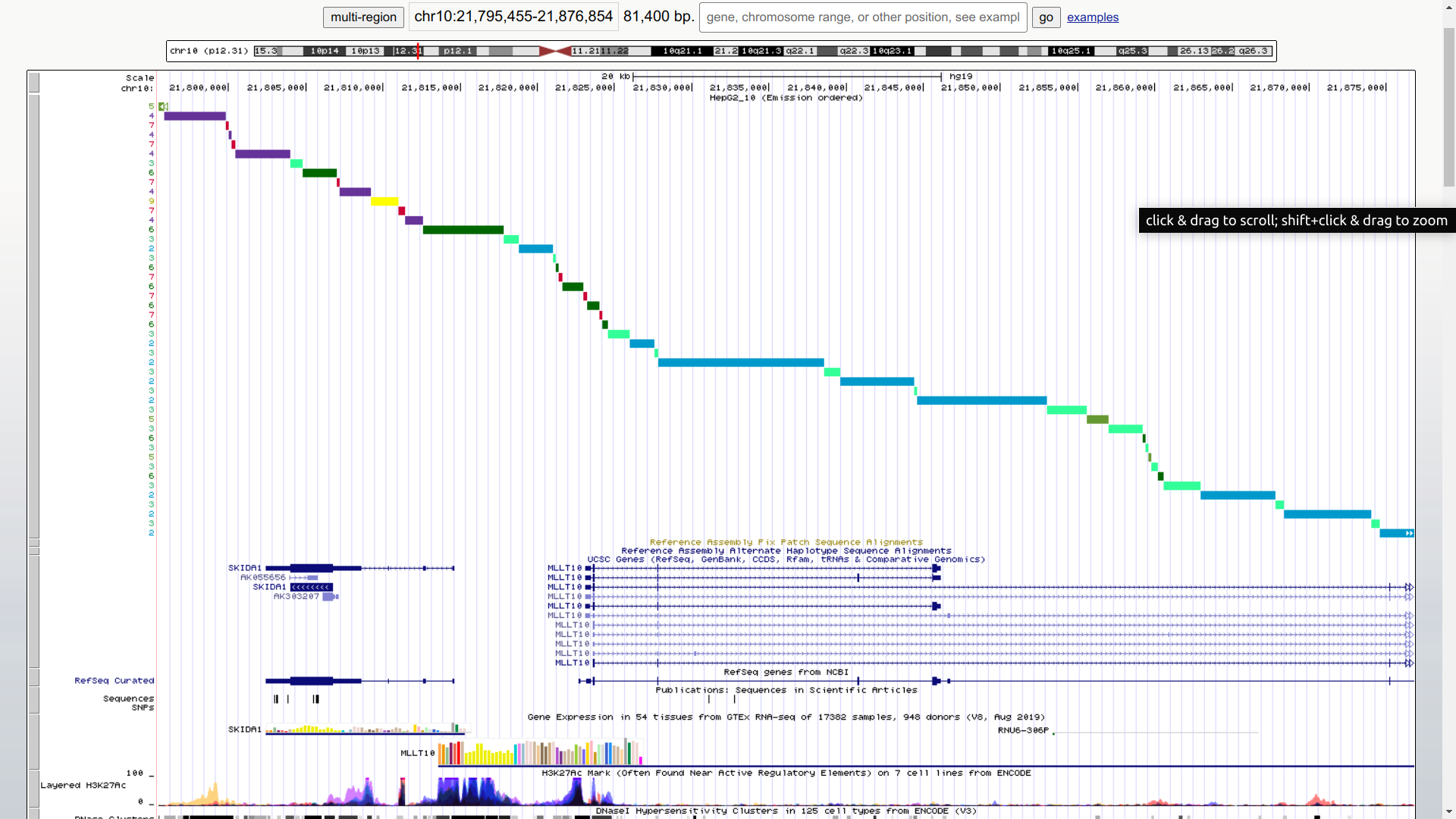Click DNaseI Hypersensitivity Clusters track title
Screen dimensions: 1456x819
786,811
